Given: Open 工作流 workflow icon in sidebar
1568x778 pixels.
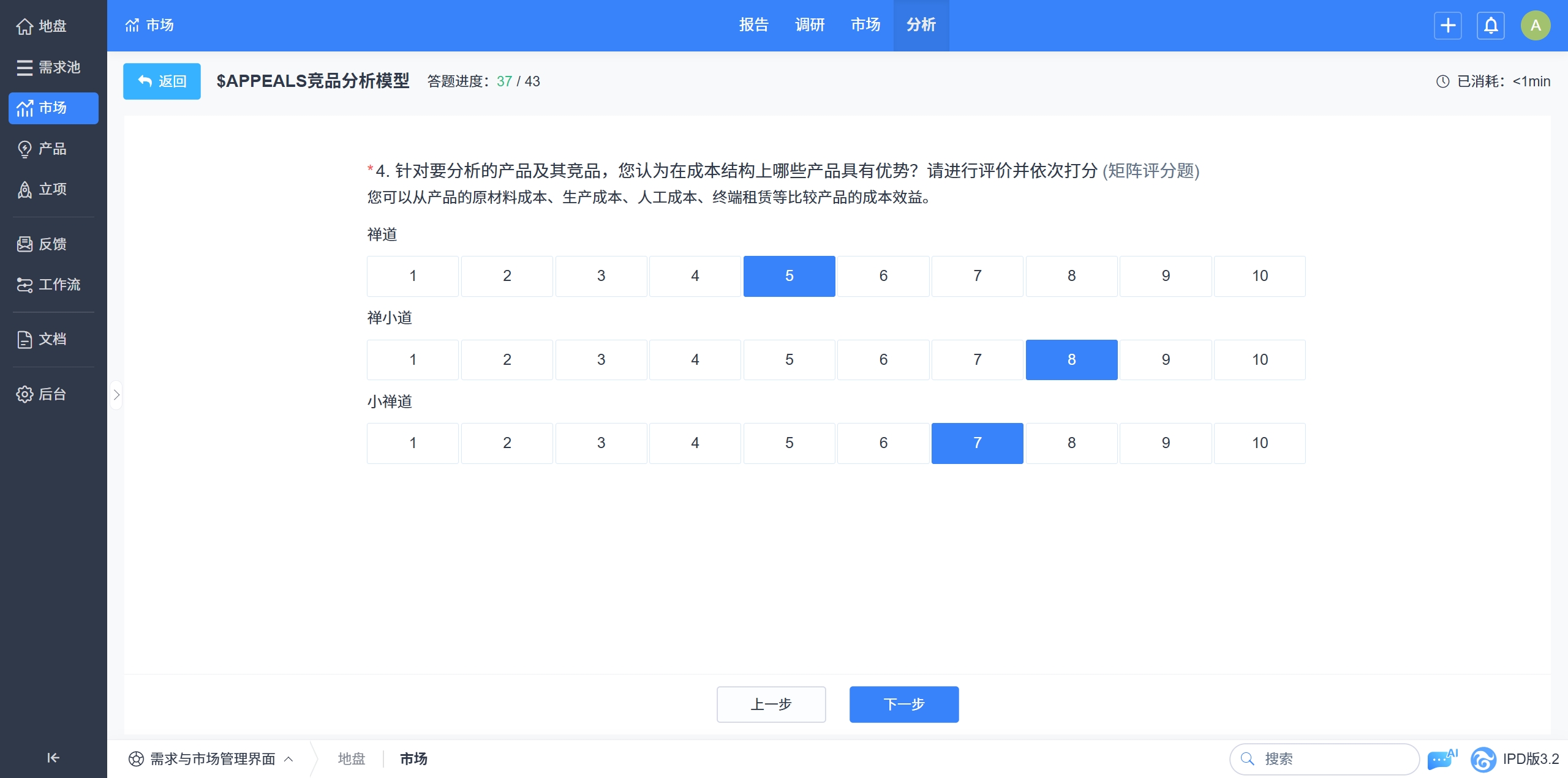Looking at the screenshot, I should tap(24, 285).
